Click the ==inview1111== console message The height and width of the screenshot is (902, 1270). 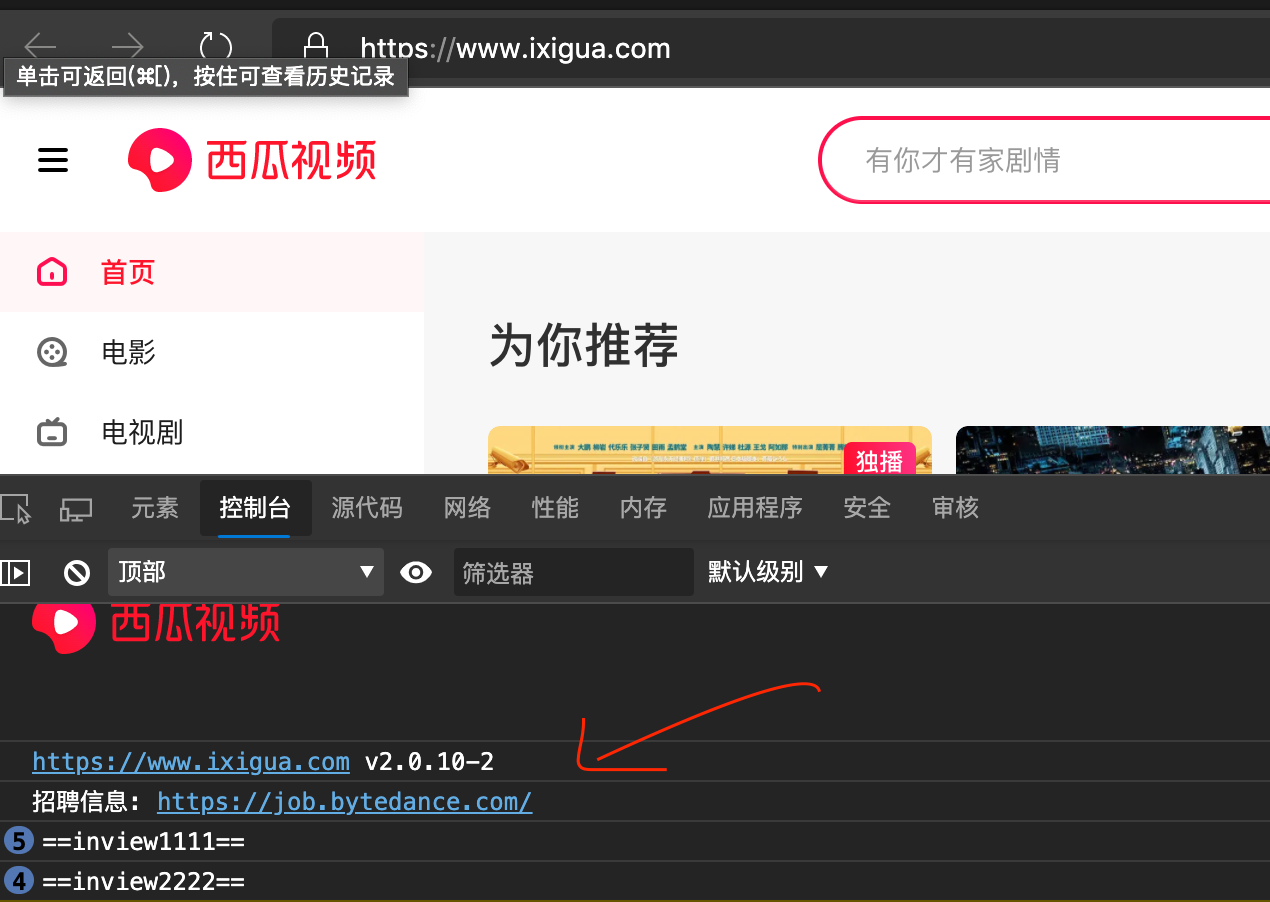pos(143,842)
